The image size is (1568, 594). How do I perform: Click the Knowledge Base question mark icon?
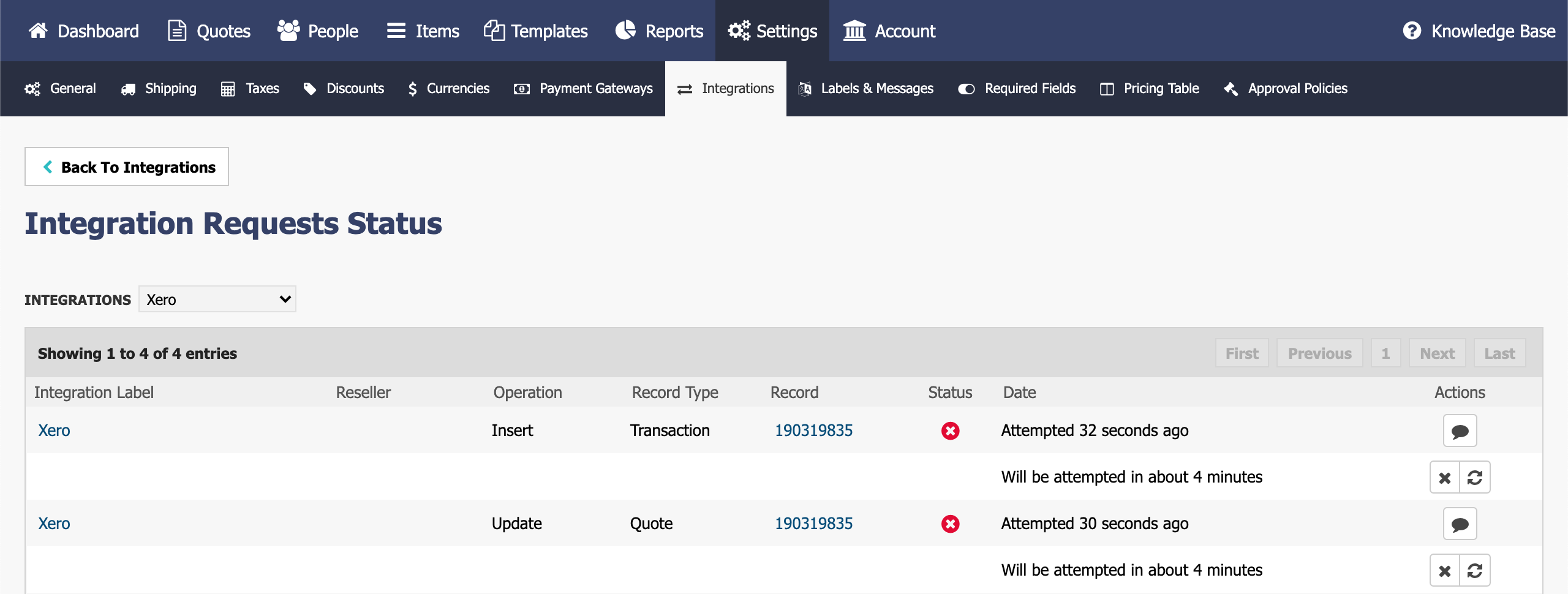click(x=1412, y=31)
